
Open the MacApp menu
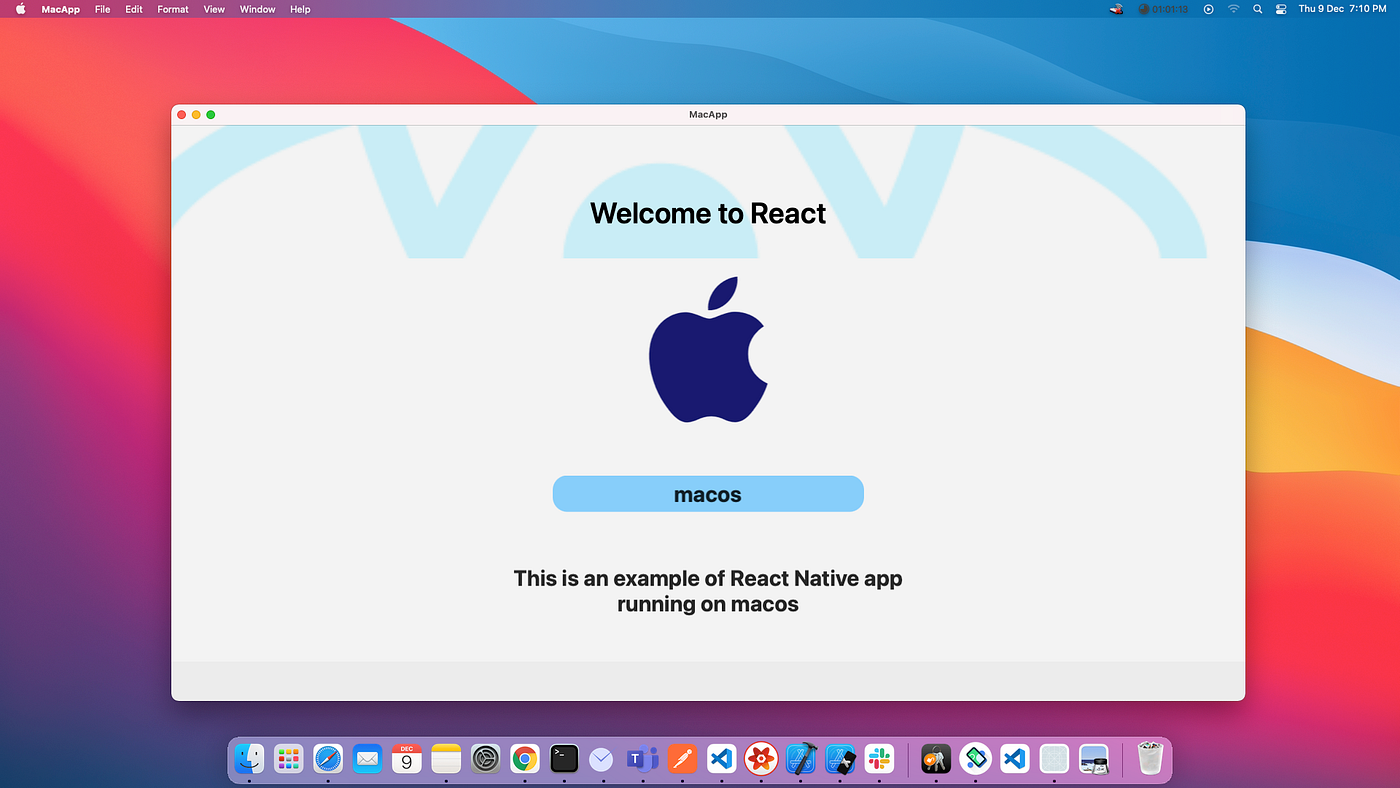coord(60,9)
